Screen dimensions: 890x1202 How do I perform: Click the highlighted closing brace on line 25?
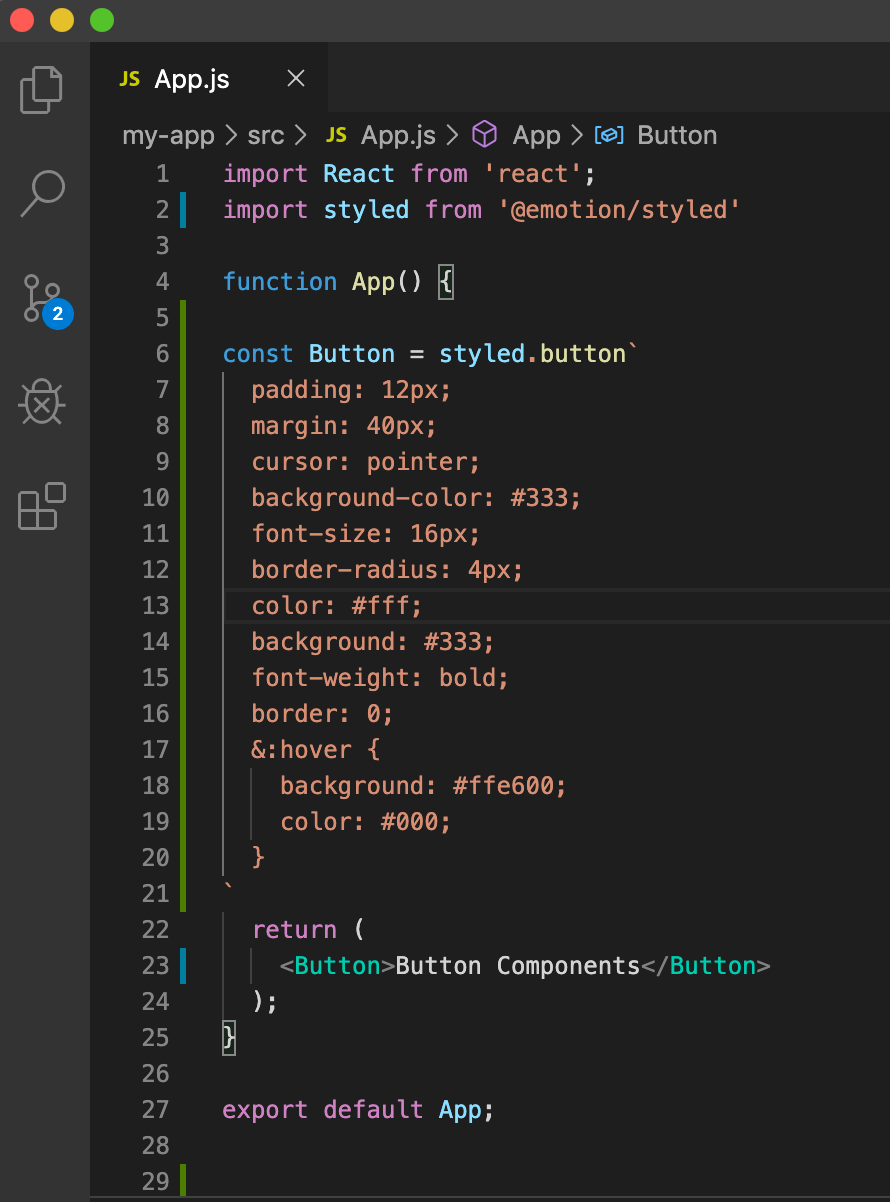[x=230, y=1039]
